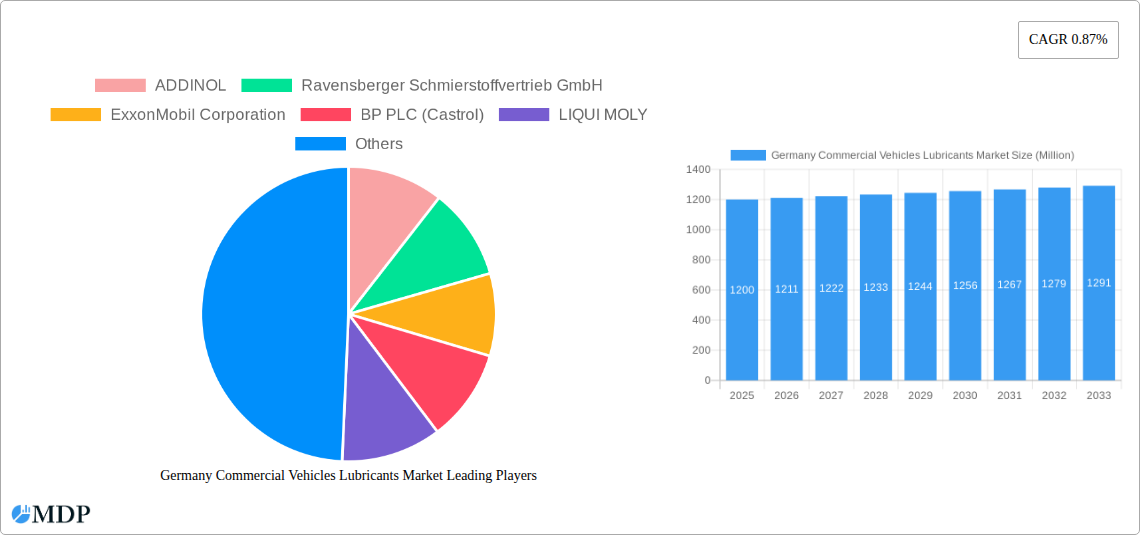Viewport: 1140px width, 535px height.
Task: Click the LIQUI MOLY legend label
Action: click(603, 115)
